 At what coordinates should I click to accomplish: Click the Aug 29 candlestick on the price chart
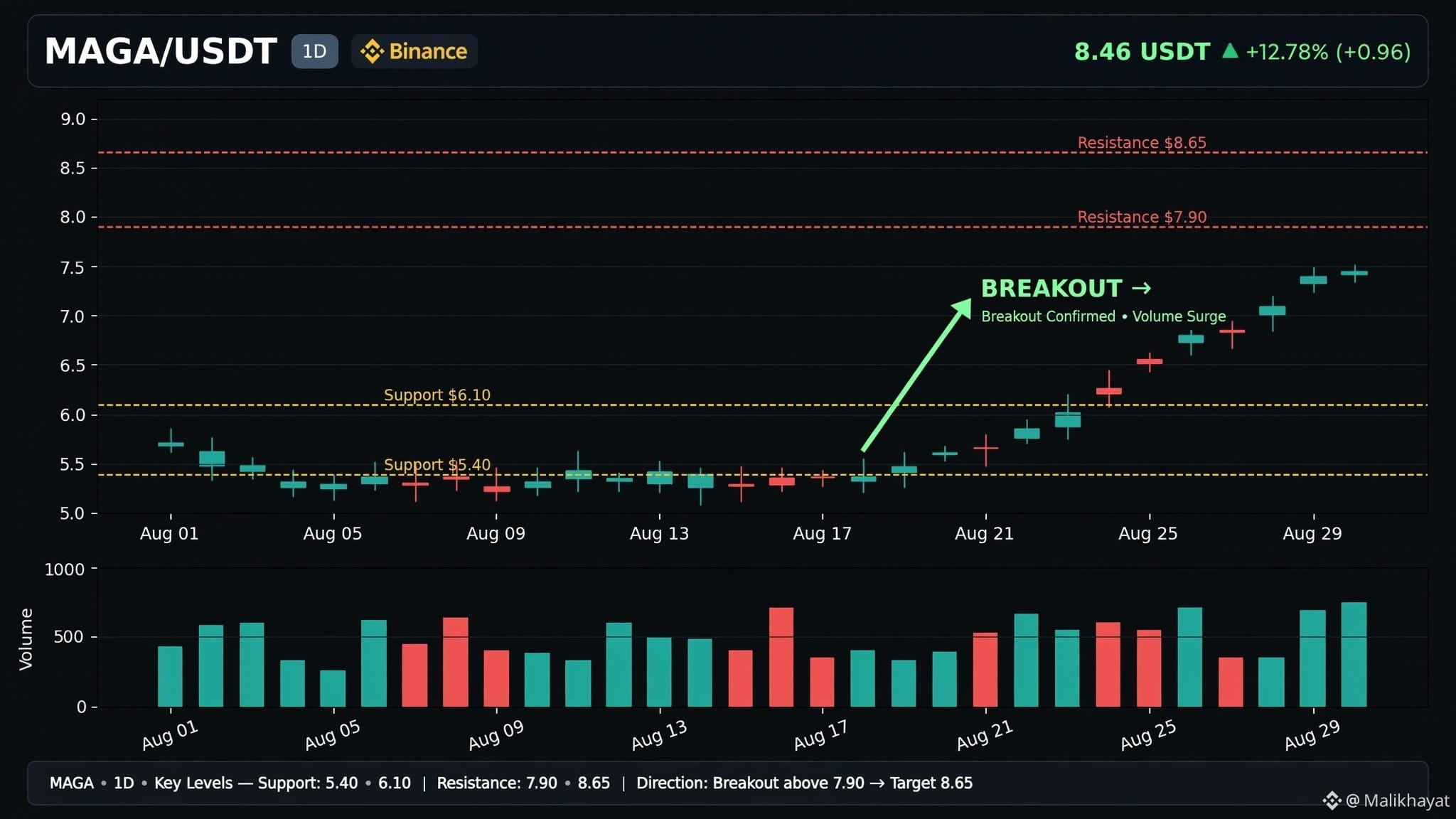[x=1313, y=279]
